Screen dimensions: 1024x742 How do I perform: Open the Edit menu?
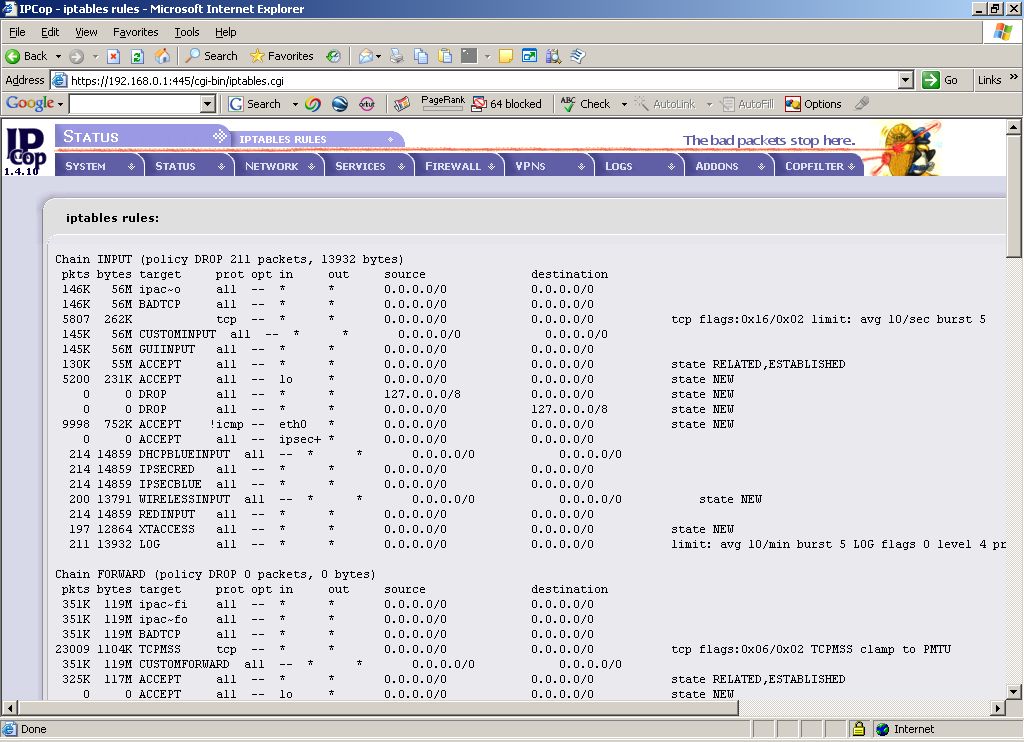(50, 32)
